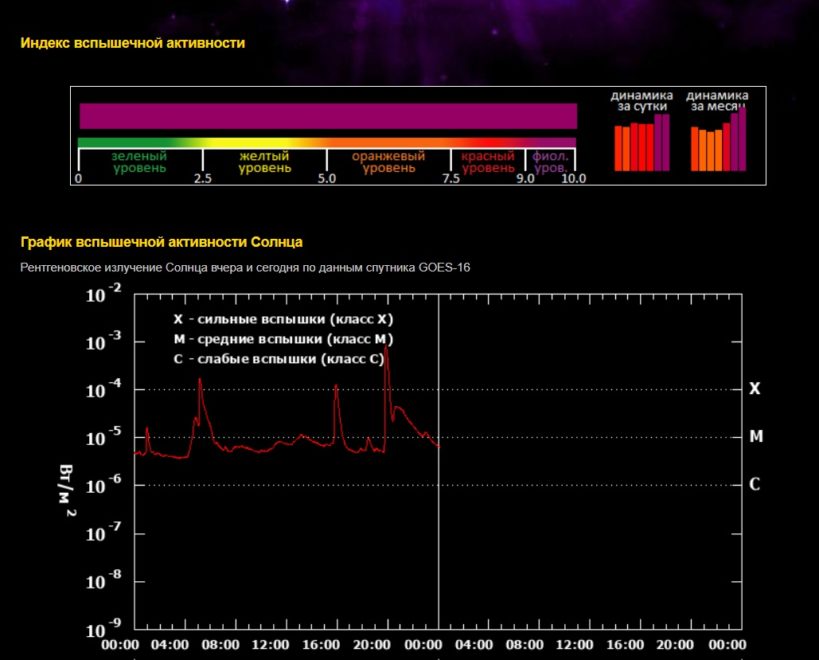Click the C class label right of chart
Image resolution: width=819 pixels, height=660 pixels.
755,485
